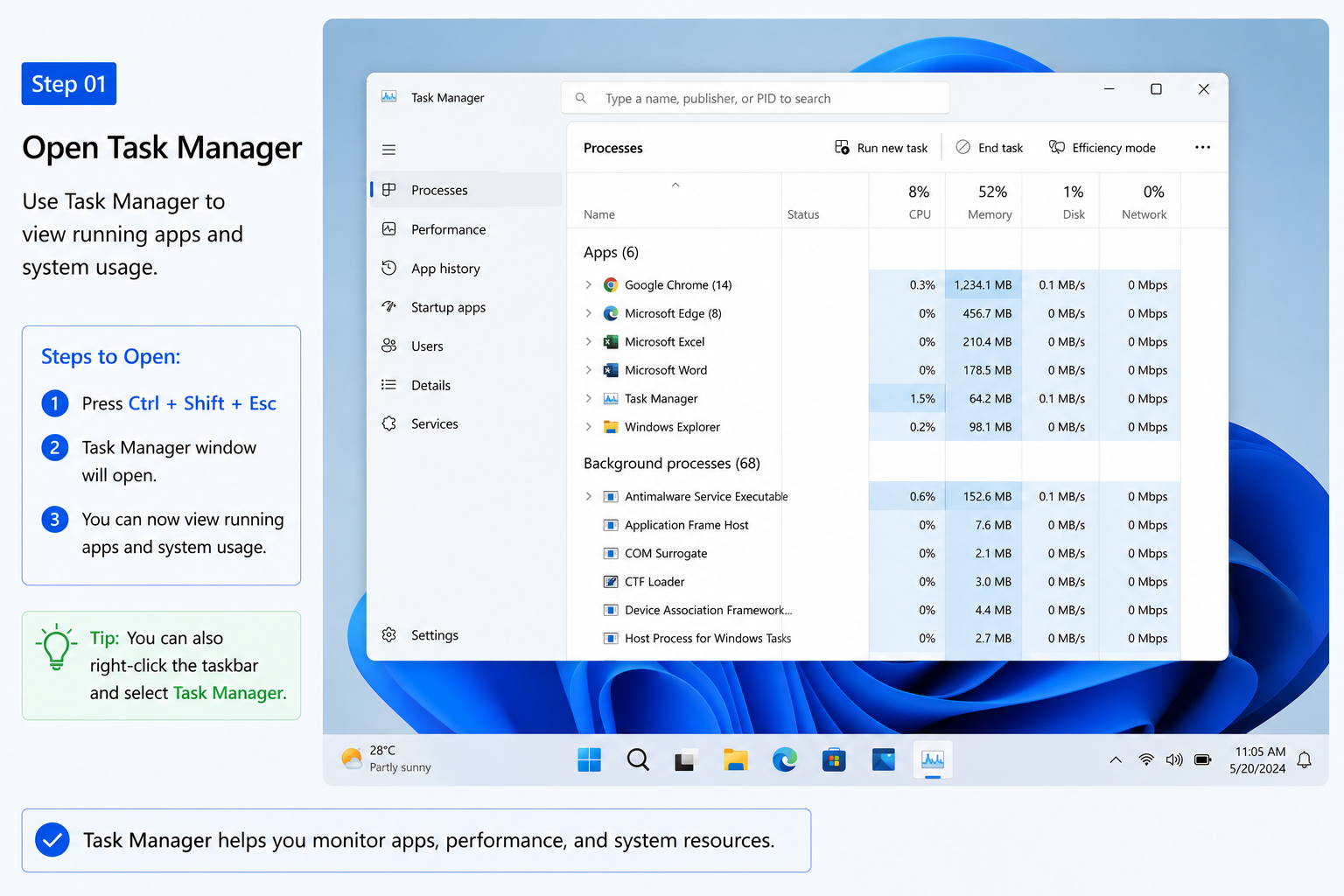
Task: Sort by the Disk column header
Action: click(1060, 201)
